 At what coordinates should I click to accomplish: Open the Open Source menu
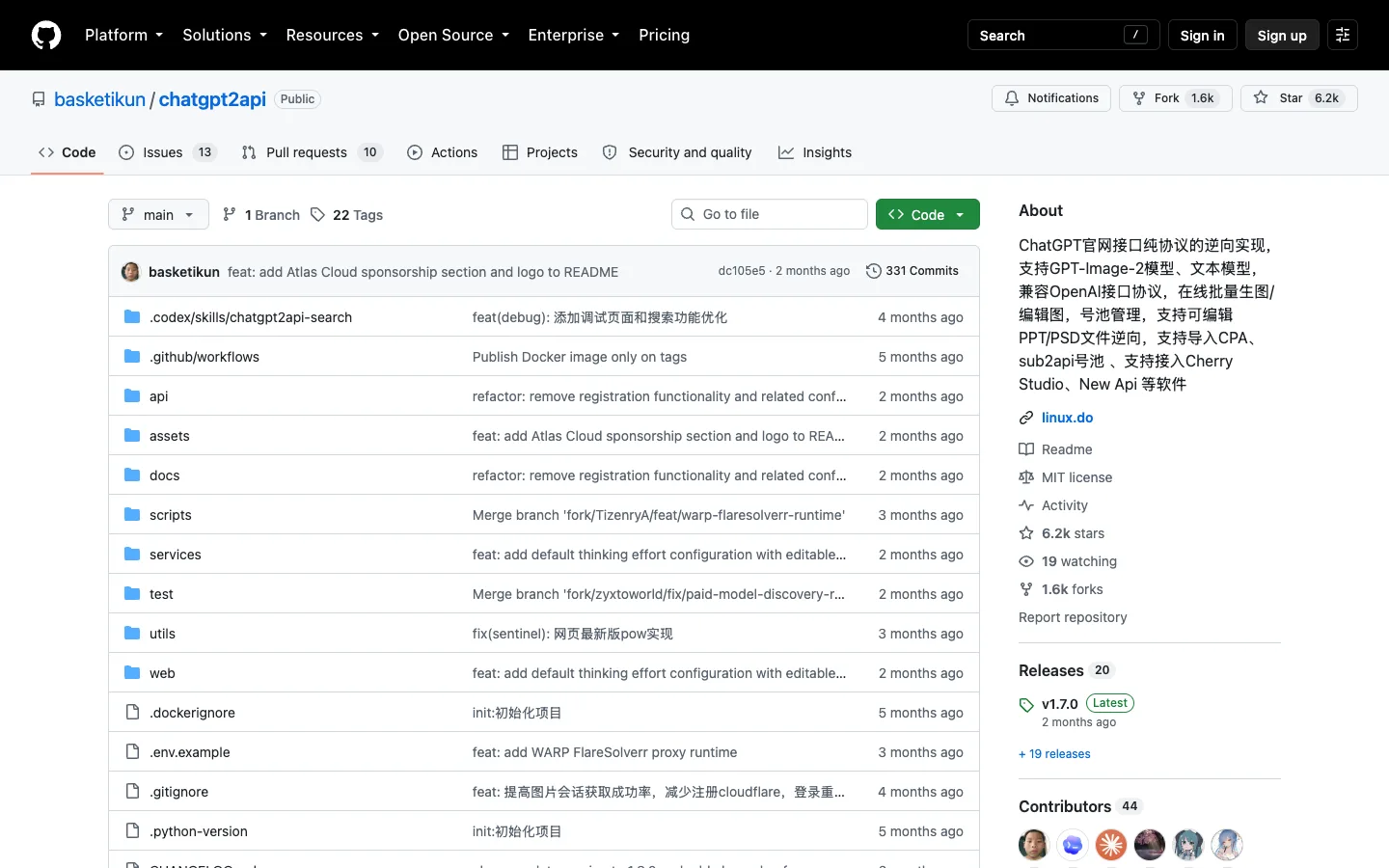pyautogui.click(x=453, y=35)
